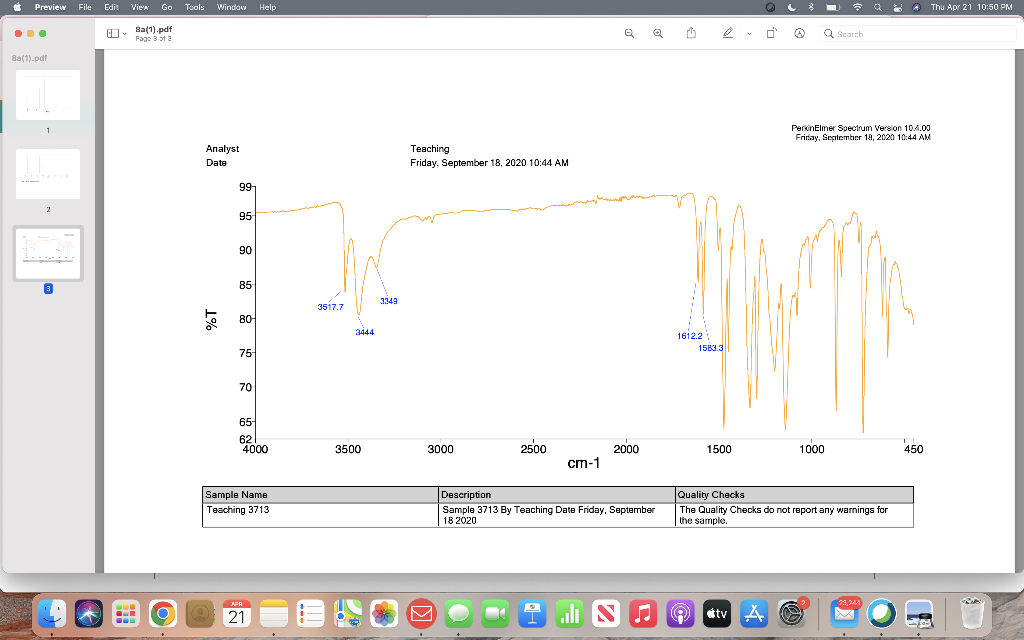The image size is (1024, 640).
Task: Click the PerkinElmer Spectrum Version text
Action: 861,128
